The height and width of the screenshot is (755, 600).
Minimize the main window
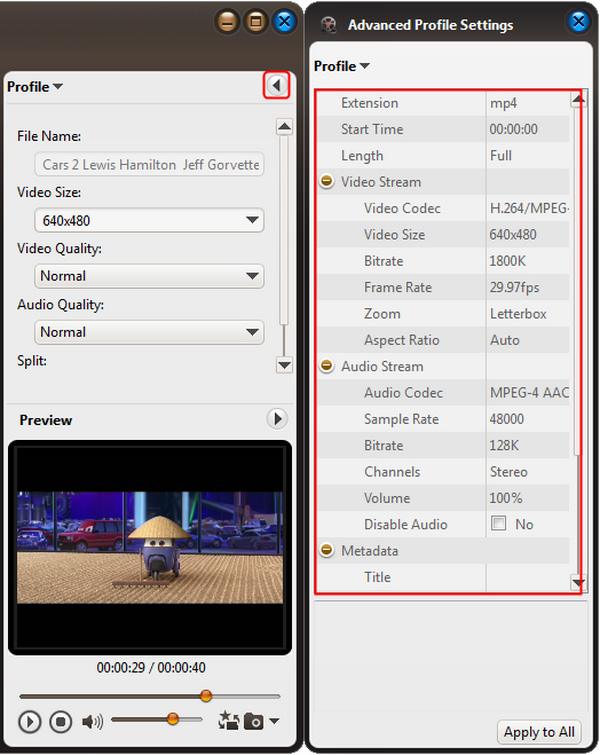227,22
